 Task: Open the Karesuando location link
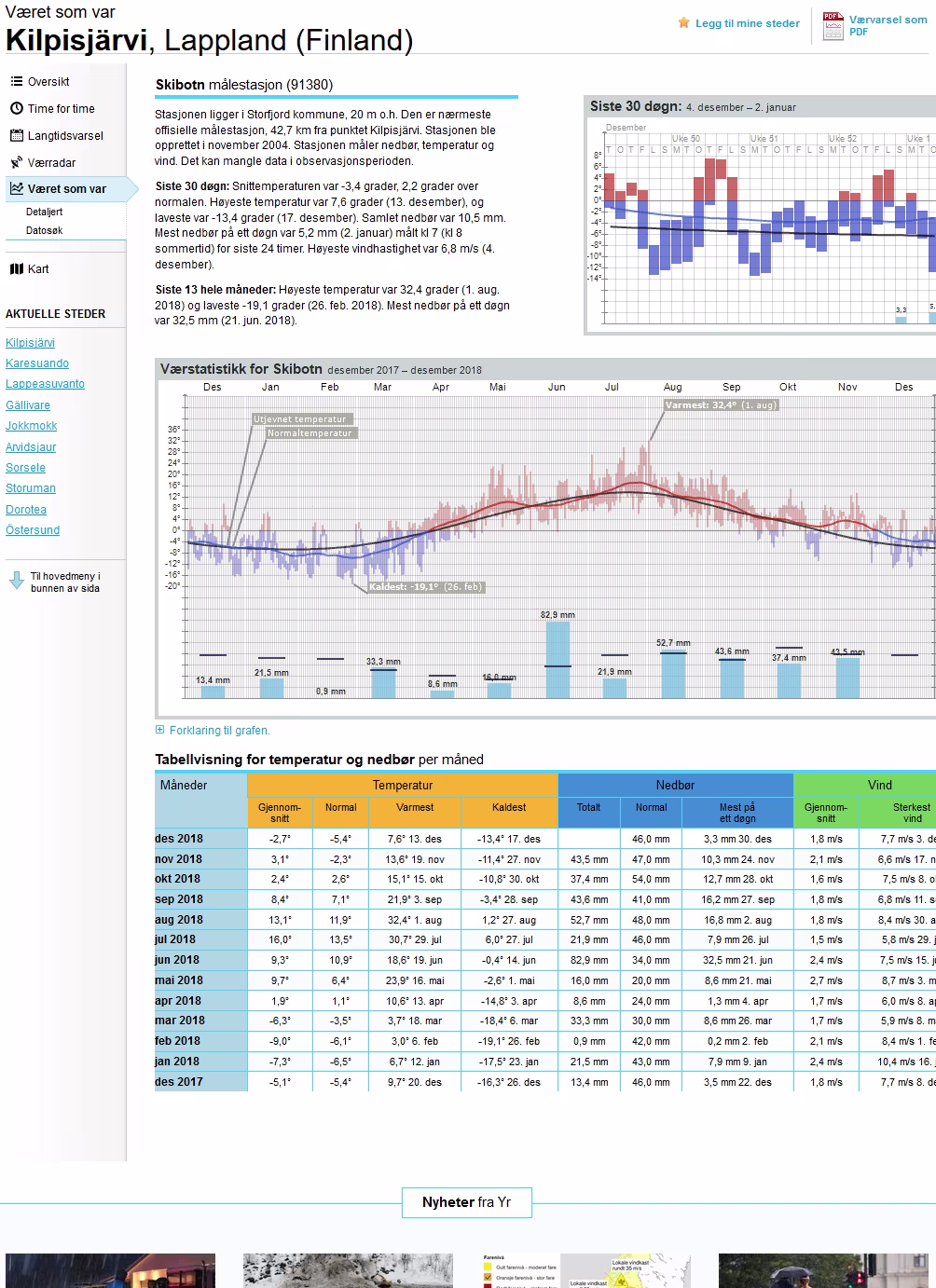37,363
